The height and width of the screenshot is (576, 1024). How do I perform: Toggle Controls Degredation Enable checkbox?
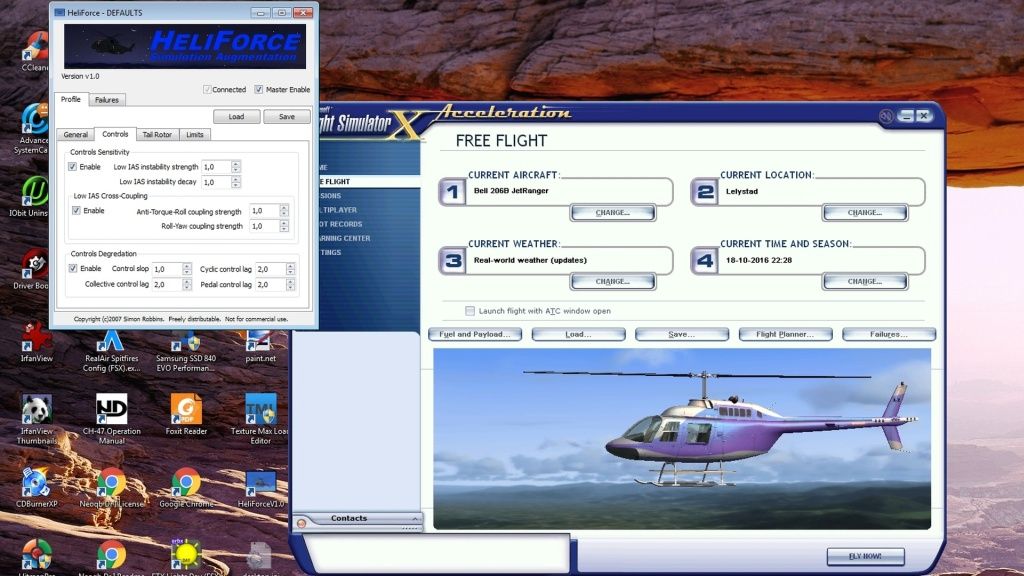(72, 268)
